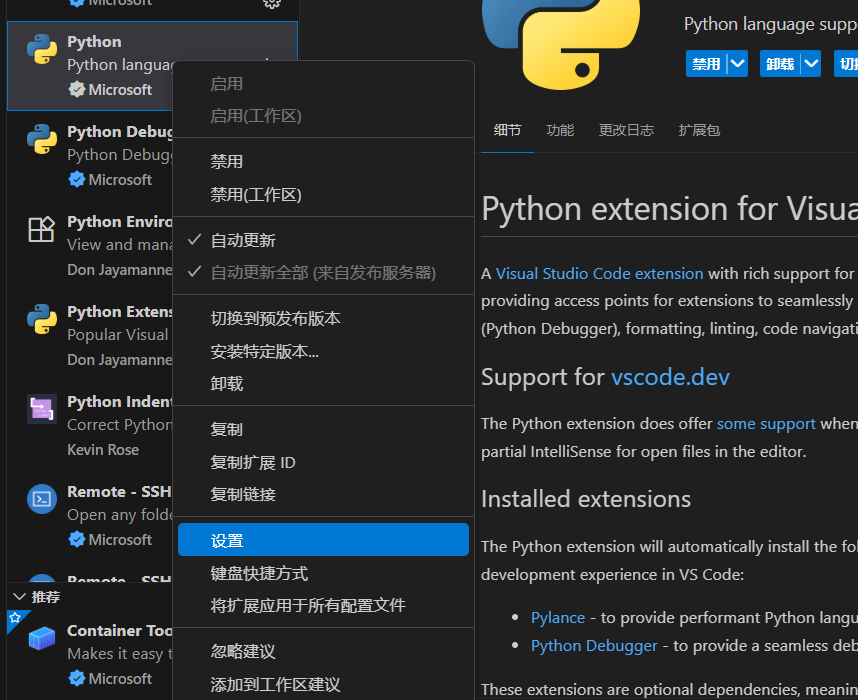
Task: Choose 将扩展应用于所有配置文件 menu item
Action: (x=323, y=605)
